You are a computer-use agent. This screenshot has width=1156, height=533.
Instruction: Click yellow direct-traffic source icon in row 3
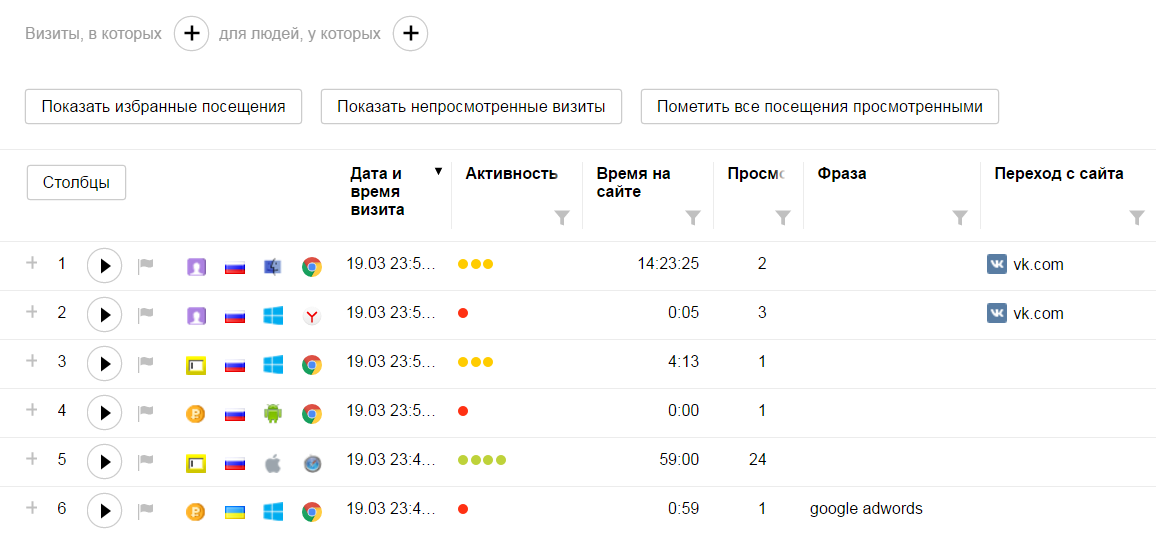click(x=195, y=365)
